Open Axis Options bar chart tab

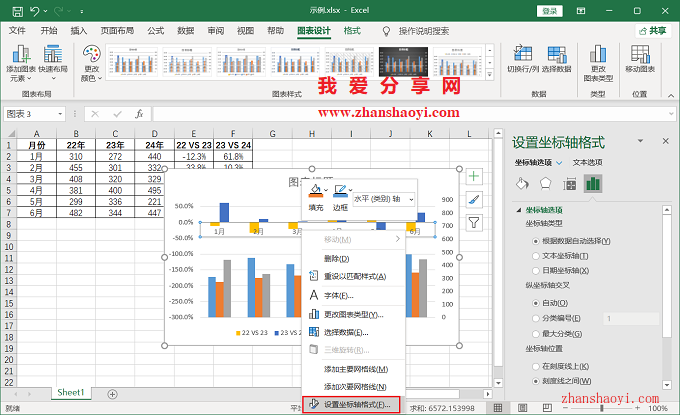(x=592, y=184)
